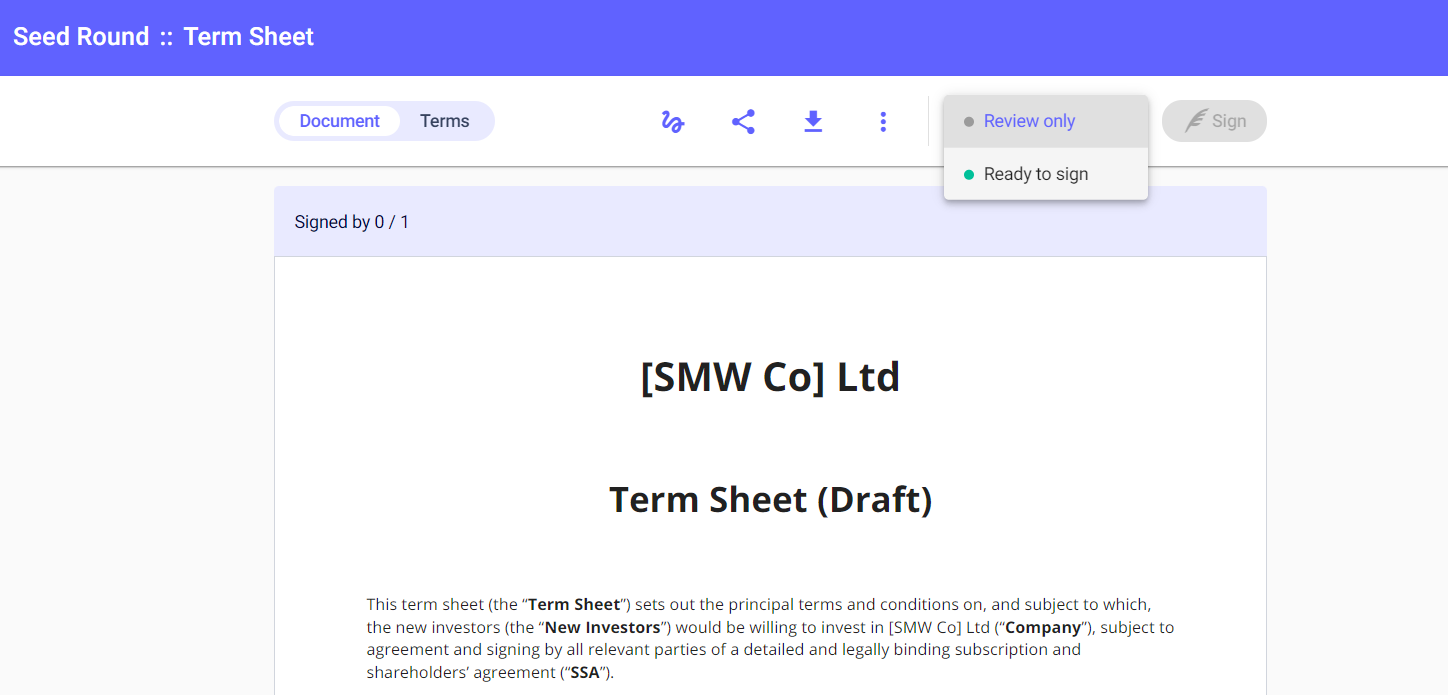The image size is (1448, 695).
Task: Click the [SMW Co] Ltd heading
Action: 770,377
